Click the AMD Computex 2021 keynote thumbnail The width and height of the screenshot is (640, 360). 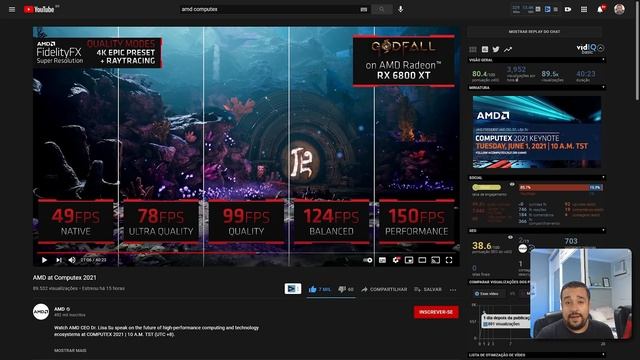pos(537,132)
